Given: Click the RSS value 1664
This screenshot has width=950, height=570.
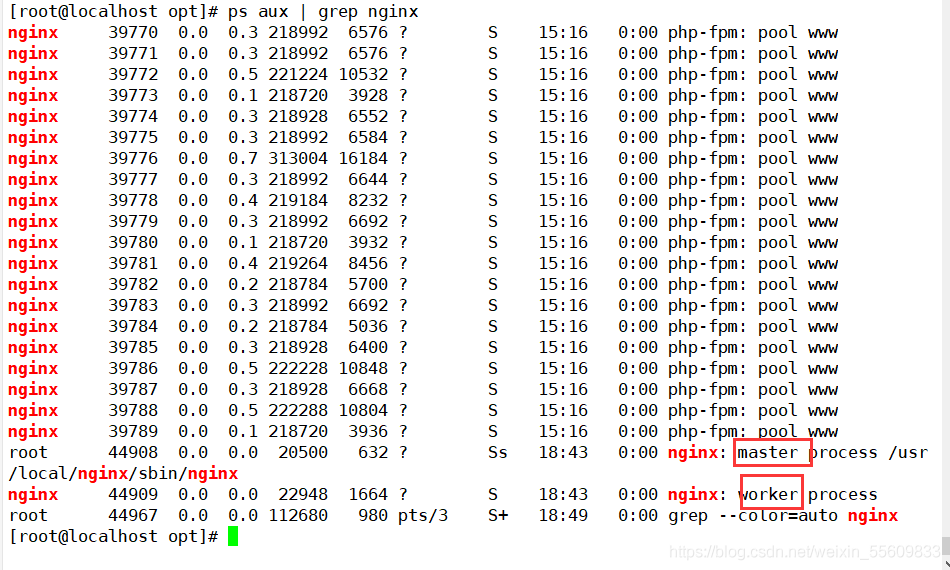Looking at the screenshot, I should tap(368, 494).
